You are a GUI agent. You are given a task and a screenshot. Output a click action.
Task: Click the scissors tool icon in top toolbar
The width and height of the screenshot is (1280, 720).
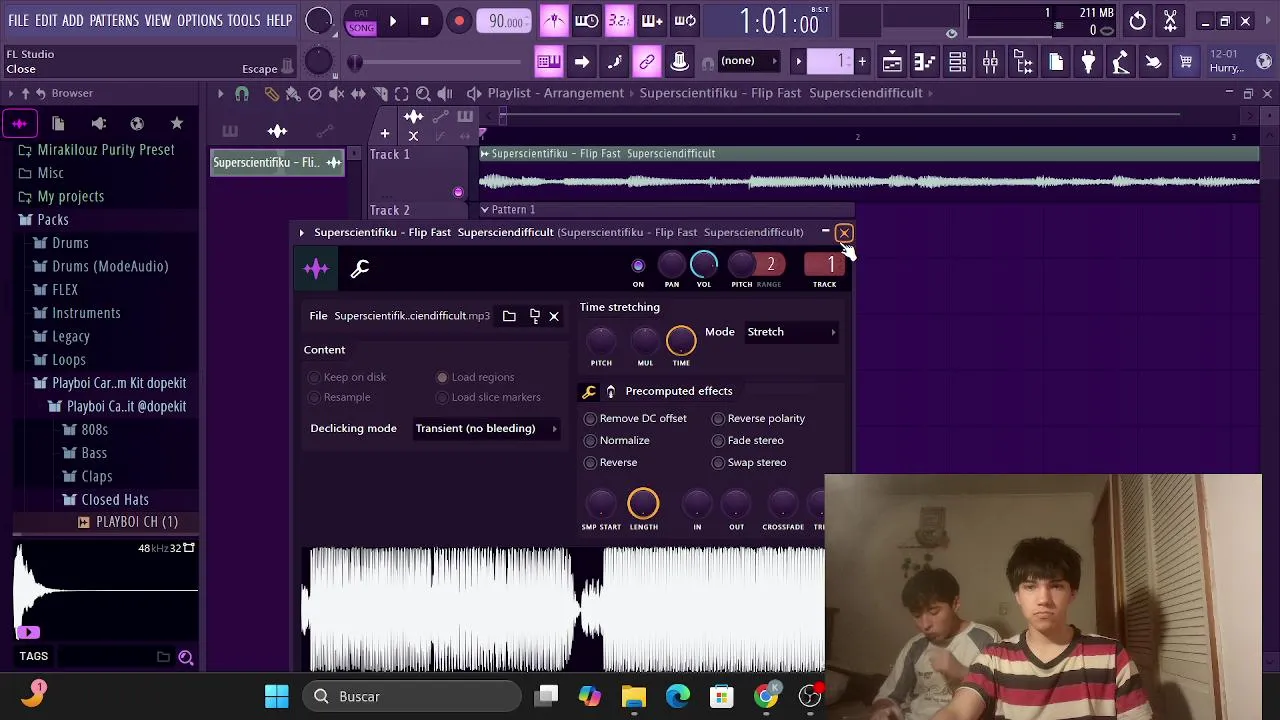[x=1170, y=21]
